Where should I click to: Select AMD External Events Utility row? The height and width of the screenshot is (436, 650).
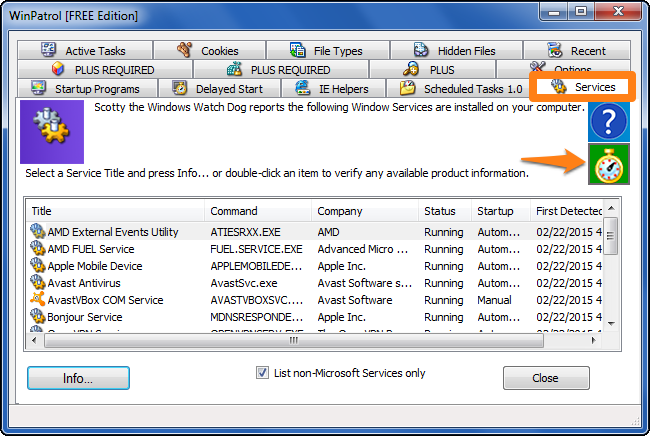tap(315, 232)
